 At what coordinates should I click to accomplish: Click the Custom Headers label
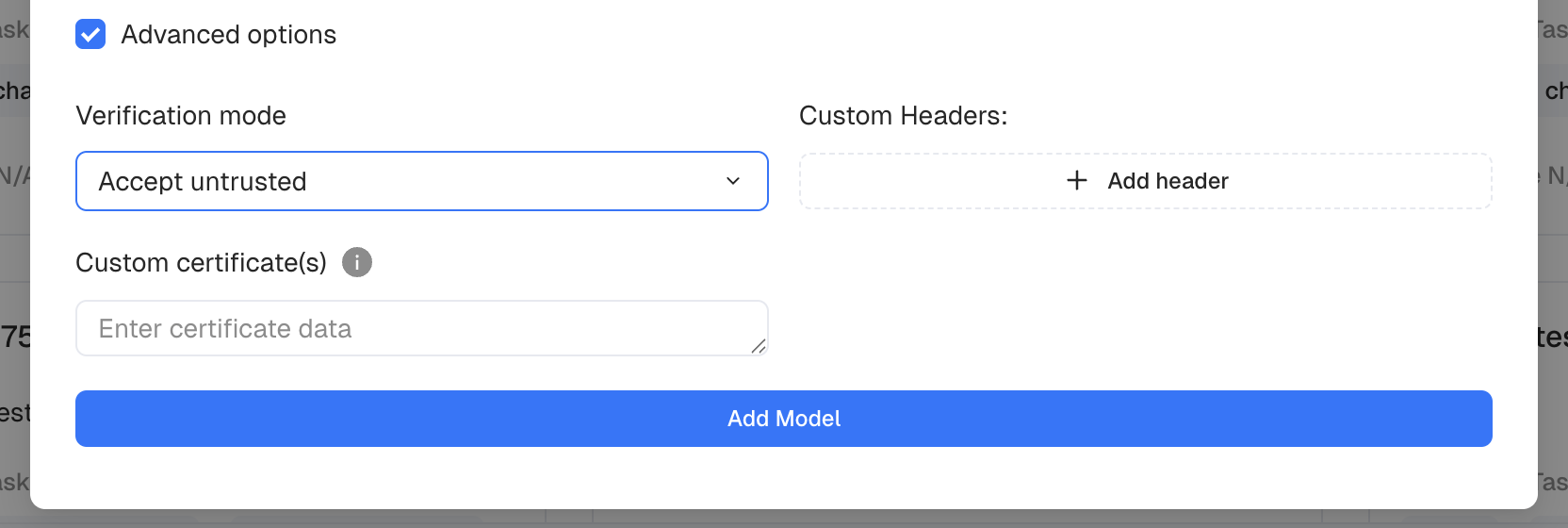(x=904, y=115)
